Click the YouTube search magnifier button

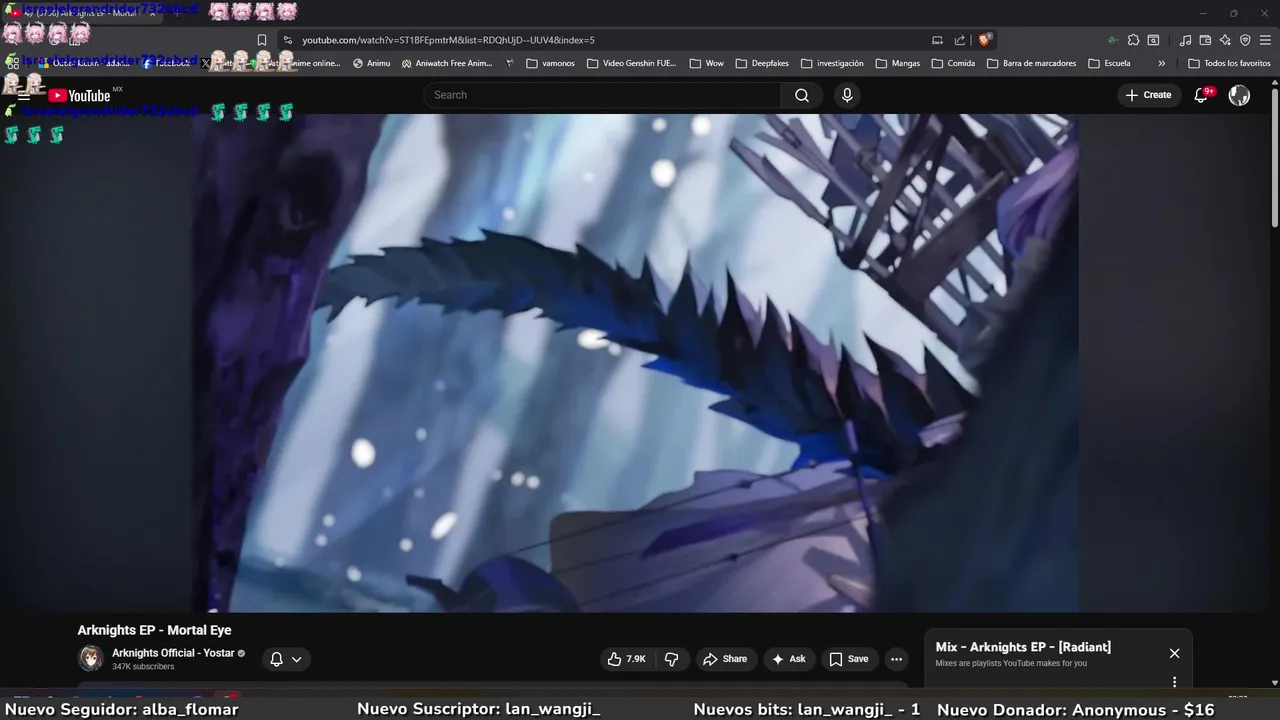802,95
